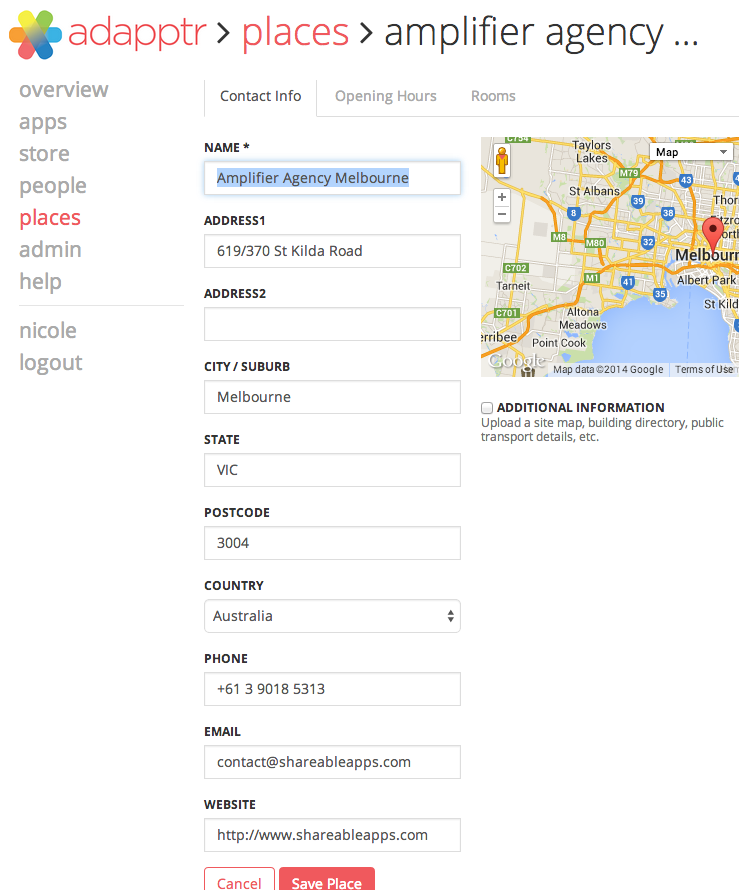Click the empty Address2 field

[x=332, y=324]
